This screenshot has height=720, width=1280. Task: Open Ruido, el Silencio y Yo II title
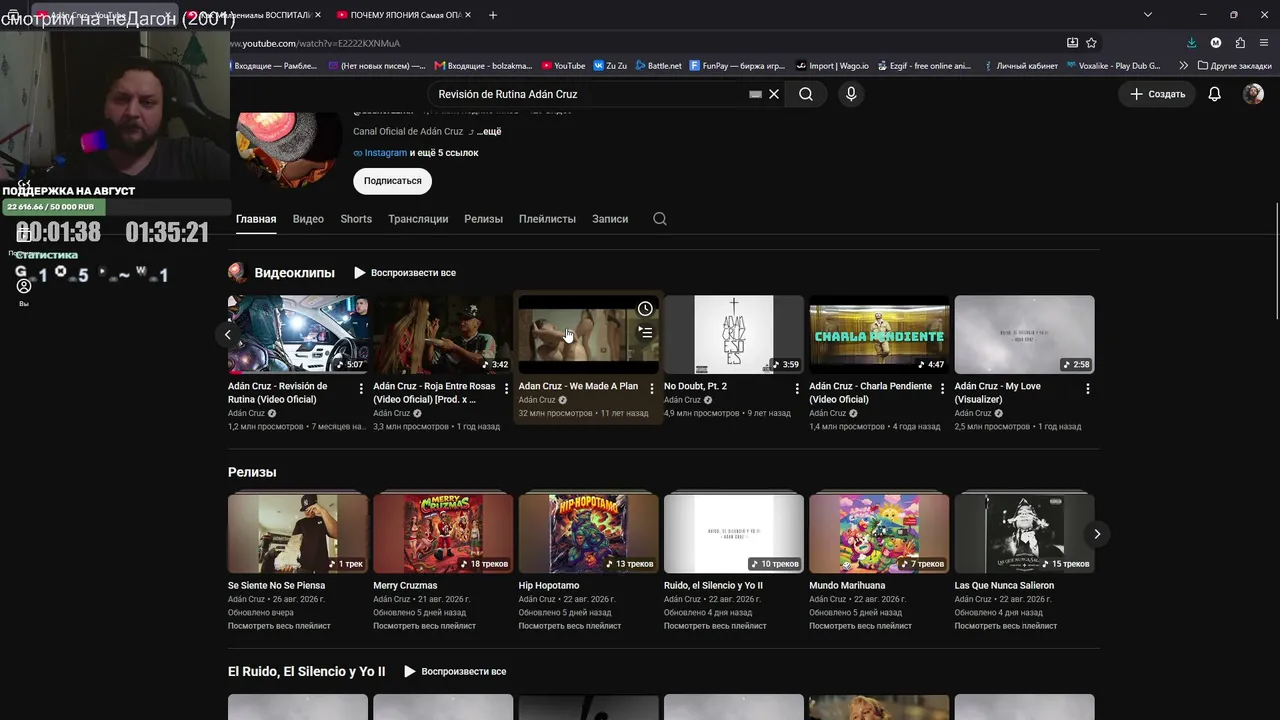(x=713, y=586)
